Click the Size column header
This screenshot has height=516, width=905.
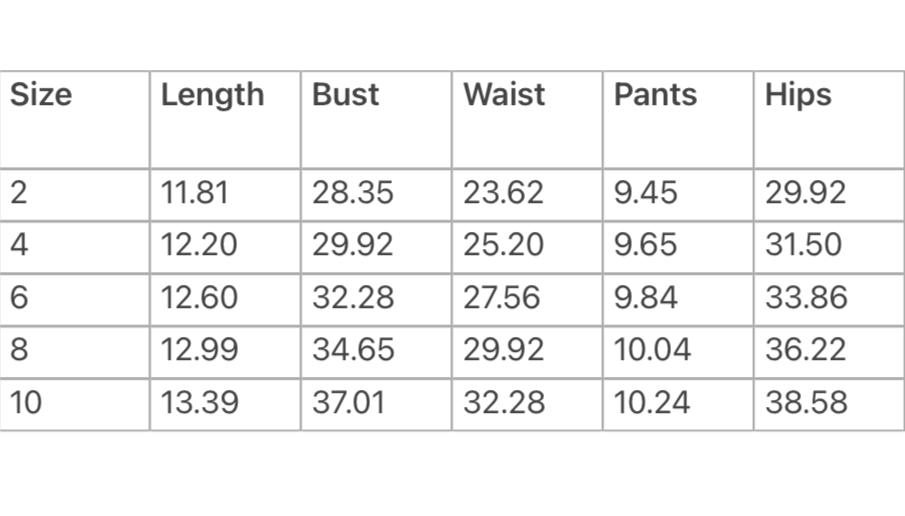pyautogui.click(x=41, y=94)
